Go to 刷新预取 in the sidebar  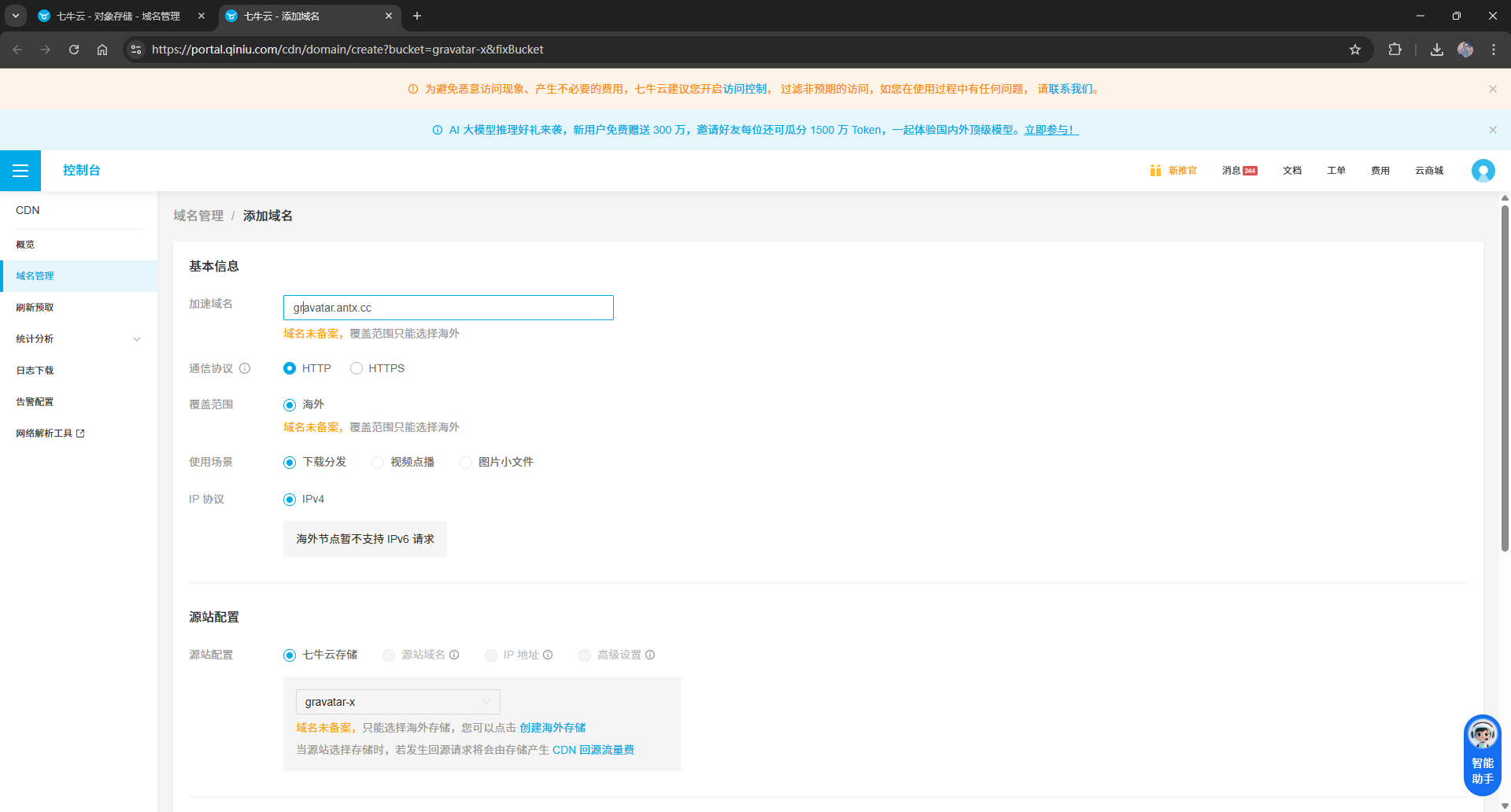click(x=35, y=308)
